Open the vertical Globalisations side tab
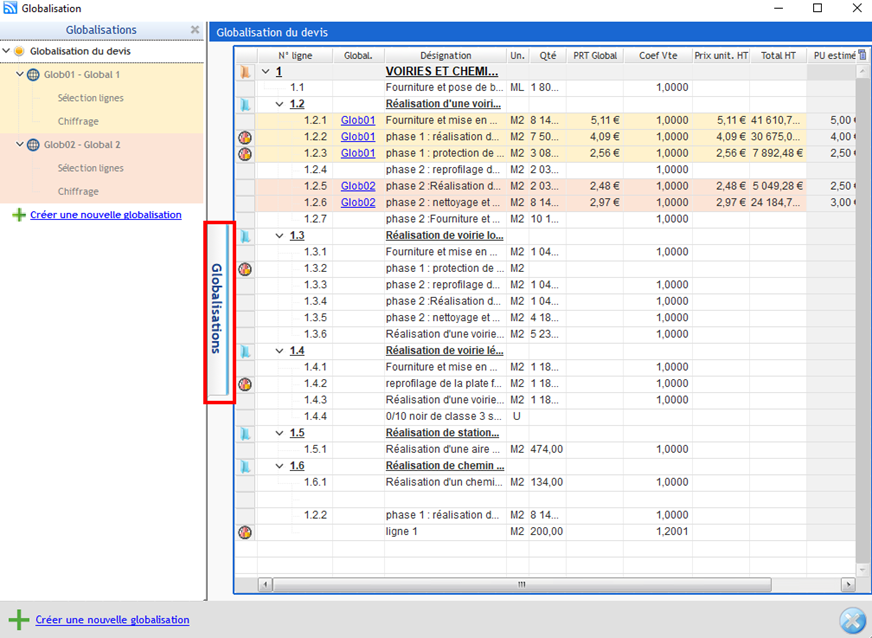Image resolution: width=872 pixels, height=638 pixels. (216, 310)
